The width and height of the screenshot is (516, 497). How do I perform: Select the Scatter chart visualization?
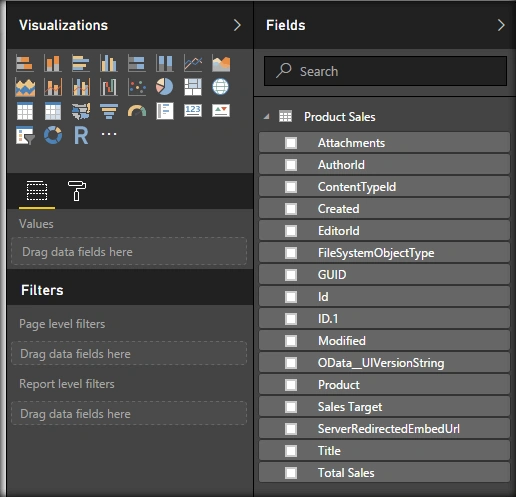click(x=137, y=87)
